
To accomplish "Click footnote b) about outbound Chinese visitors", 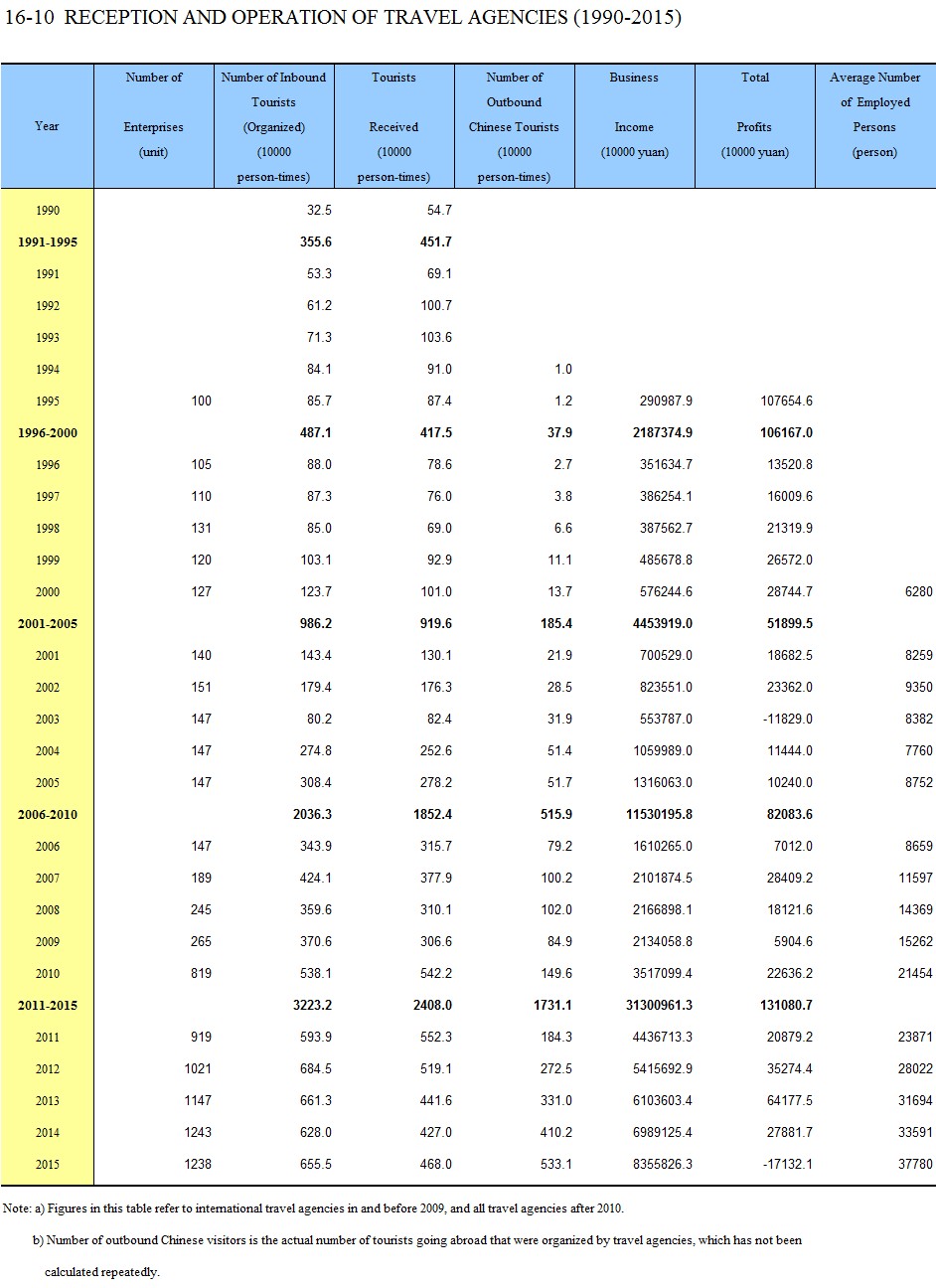I will [417, 1256].
